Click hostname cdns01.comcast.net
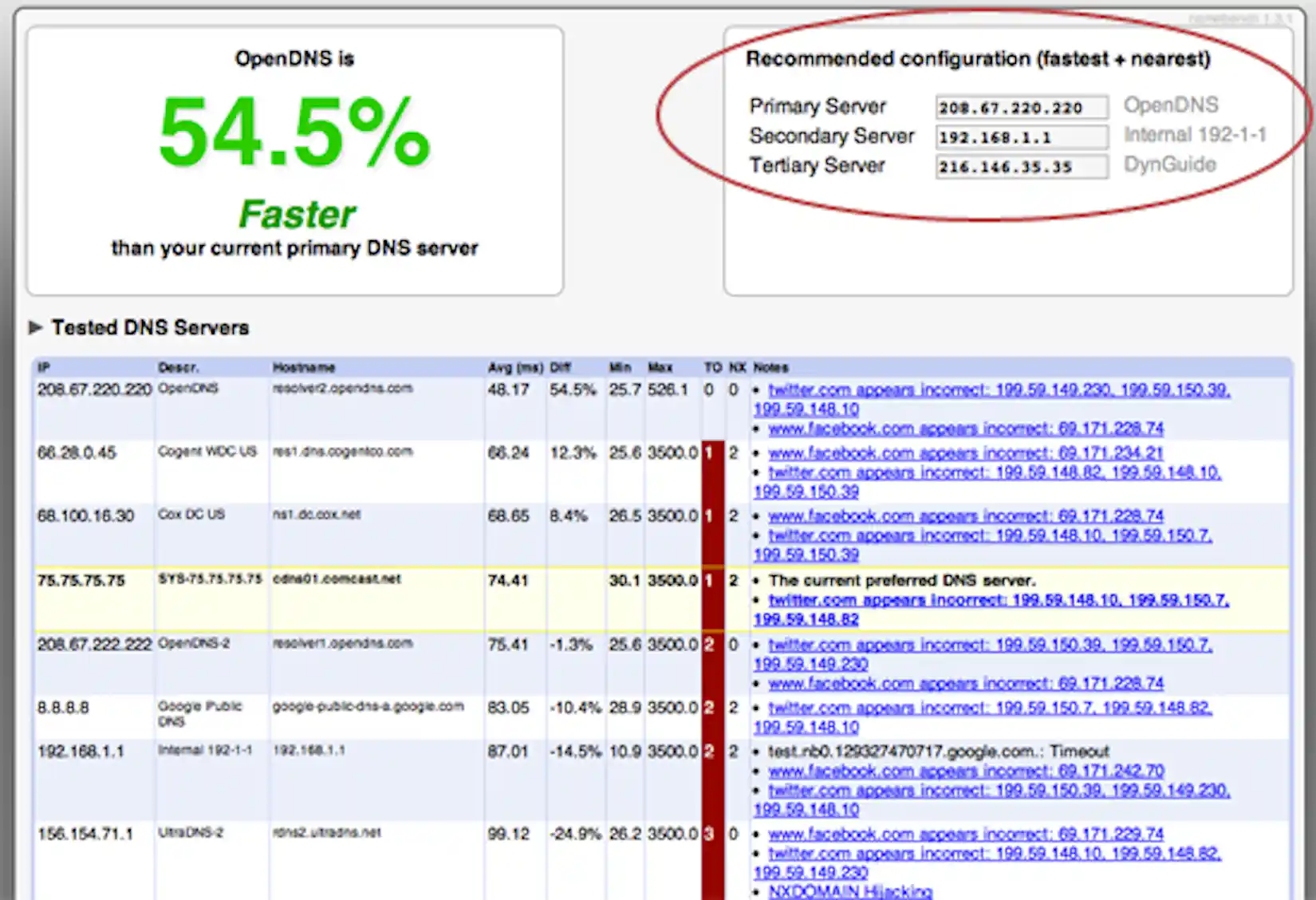This screenshot has width=1316, height=900. coord(337,578)
